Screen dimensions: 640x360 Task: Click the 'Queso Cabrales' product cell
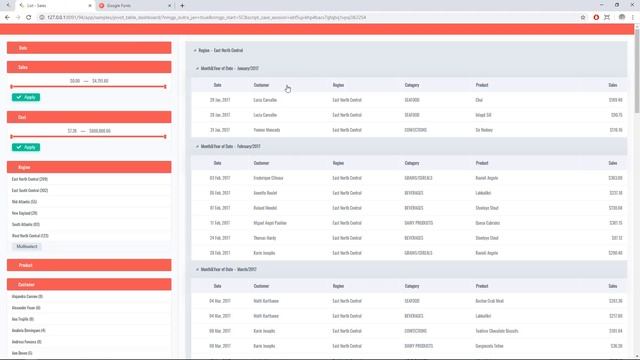487,223
